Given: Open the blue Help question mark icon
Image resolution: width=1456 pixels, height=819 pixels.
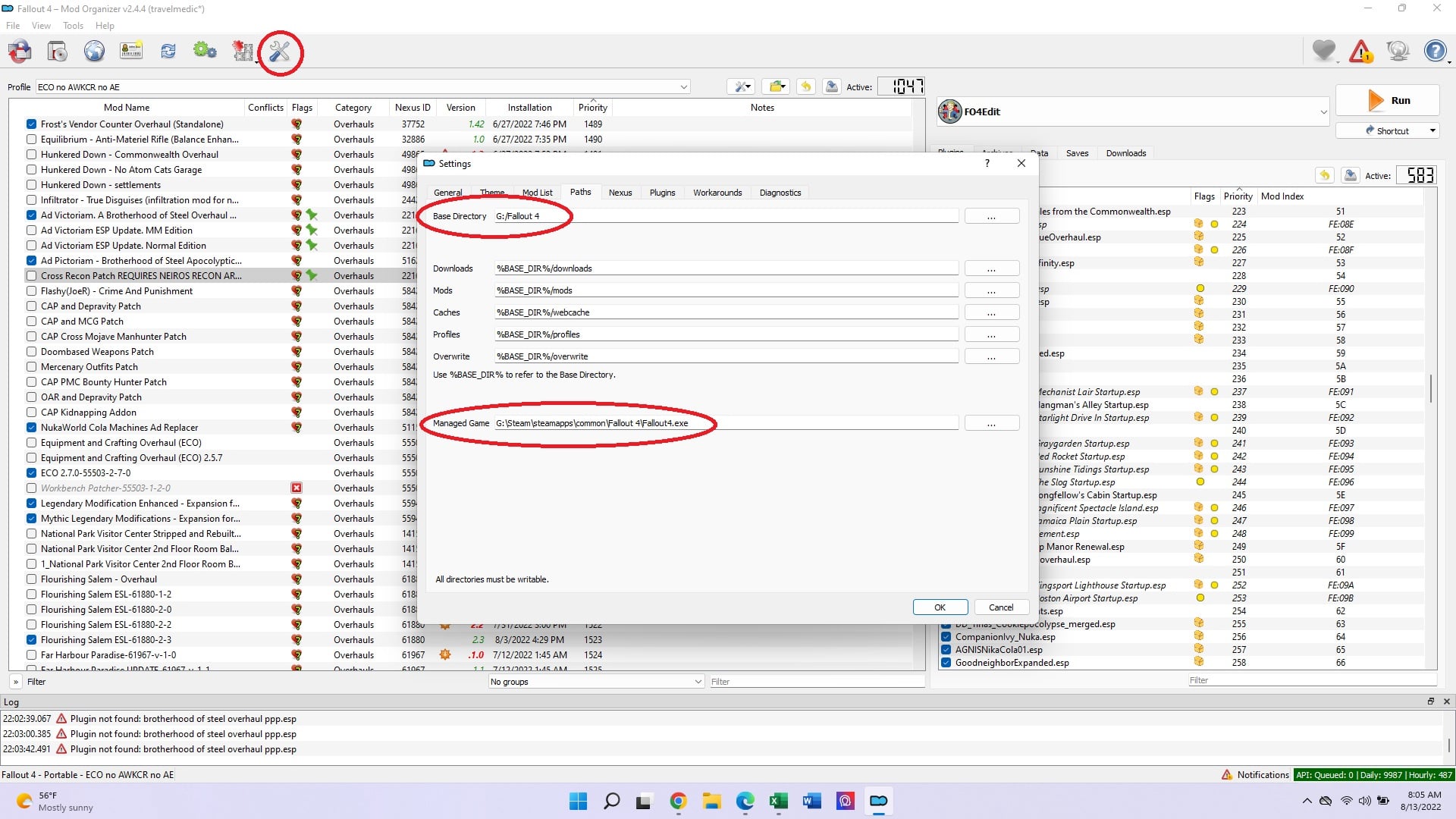Looking at the screenshot, I should 1435,52.
